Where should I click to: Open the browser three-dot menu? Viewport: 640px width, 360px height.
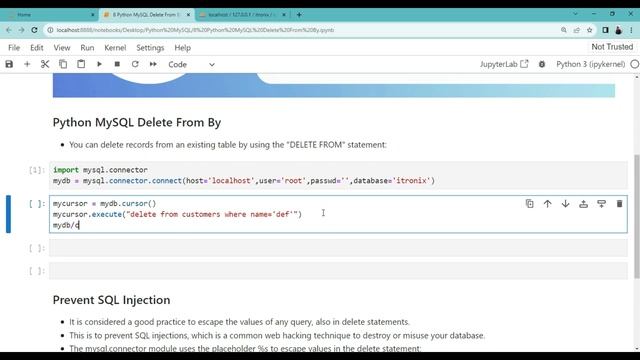pyautogui.click(x=631, y=30)
